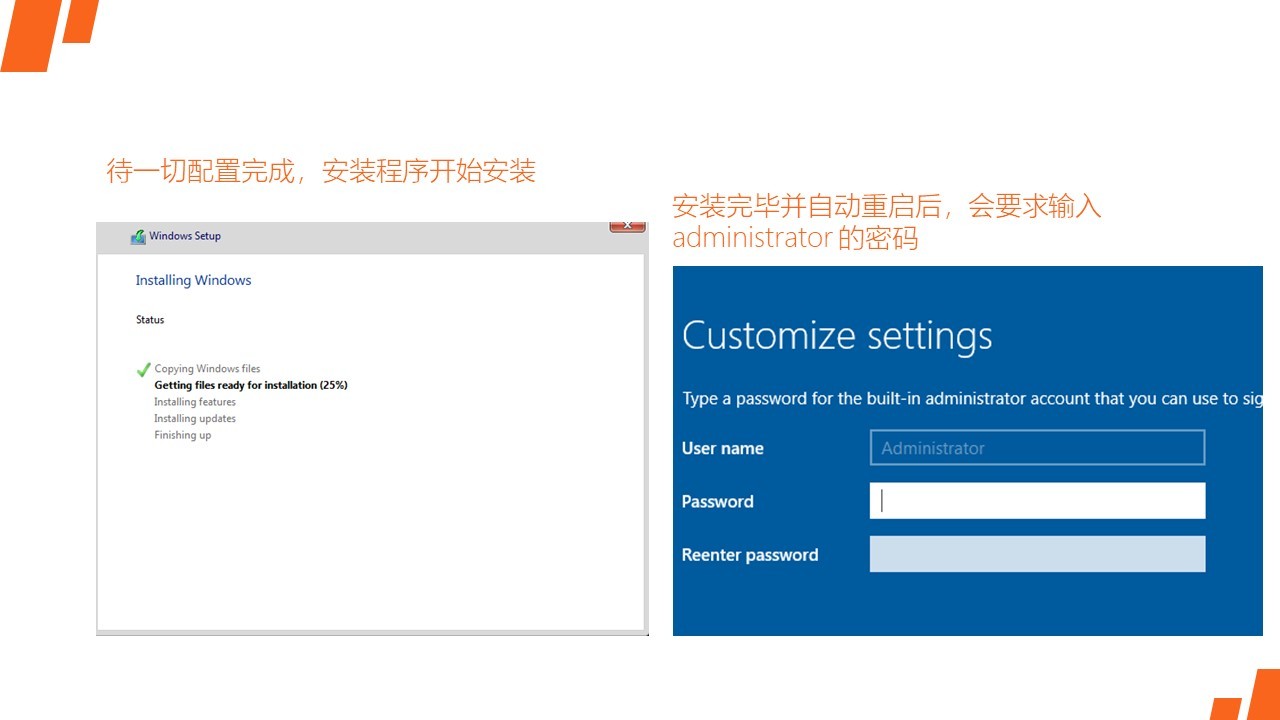The width and height of the screenshot is (1280, 720).
Task: Click the "Copying Windows files" step
Action: (207, 369)
